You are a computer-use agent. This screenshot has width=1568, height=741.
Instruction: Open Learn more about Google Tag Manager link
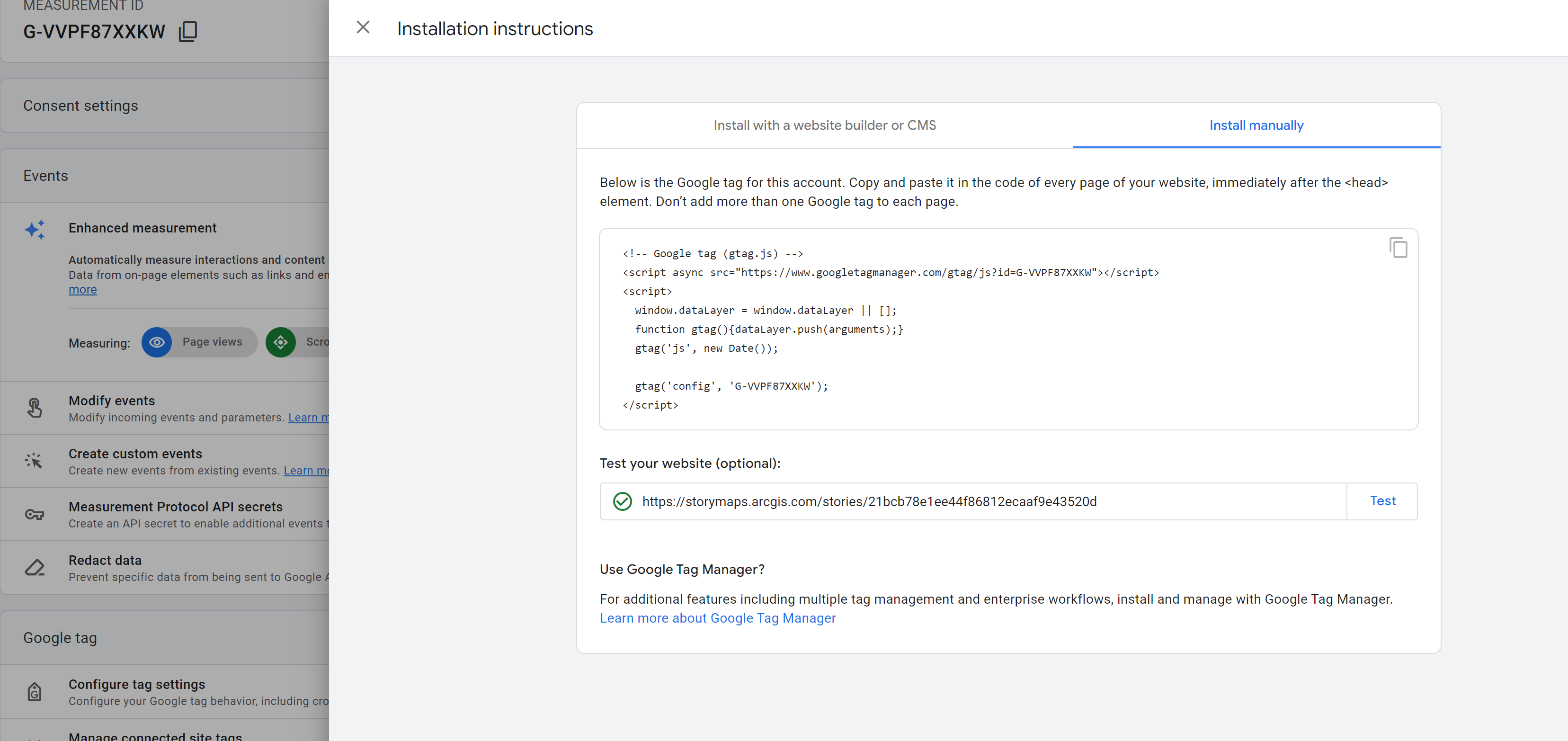(718, 618)
